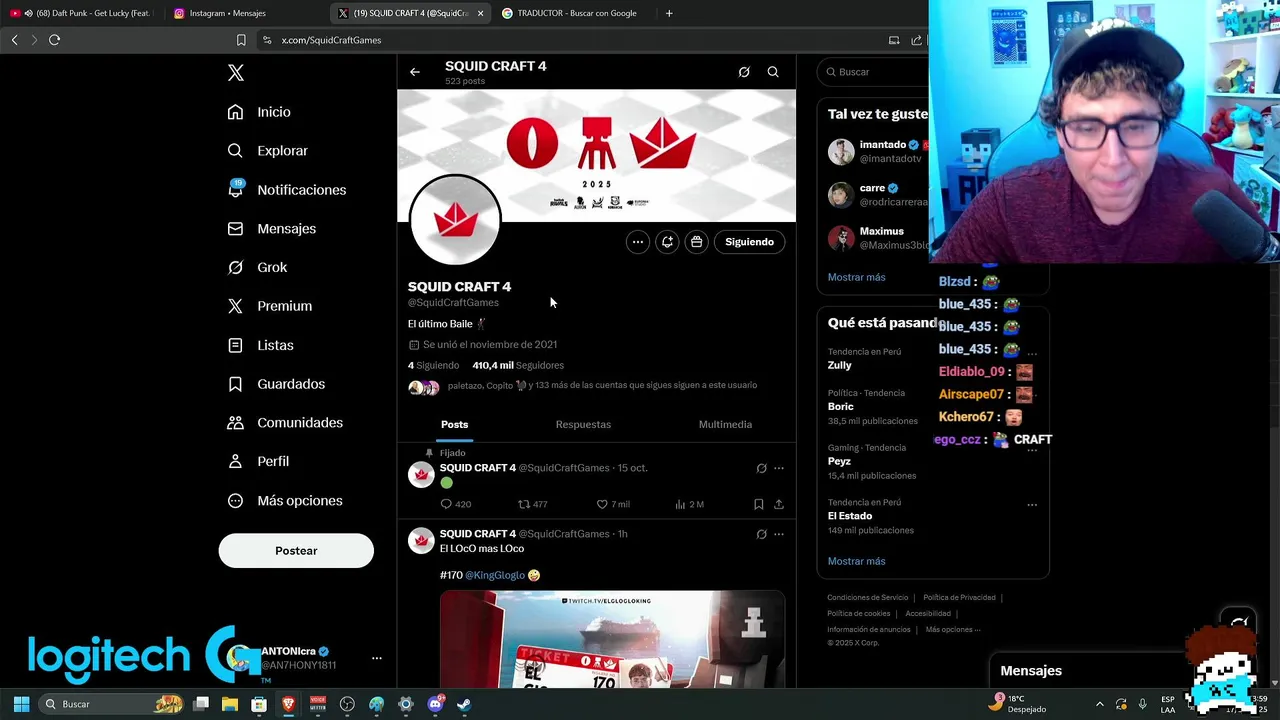Viewport: 1280px width, 720px height.
Task: Click the browser address bar URL
Action: (331, 40)
